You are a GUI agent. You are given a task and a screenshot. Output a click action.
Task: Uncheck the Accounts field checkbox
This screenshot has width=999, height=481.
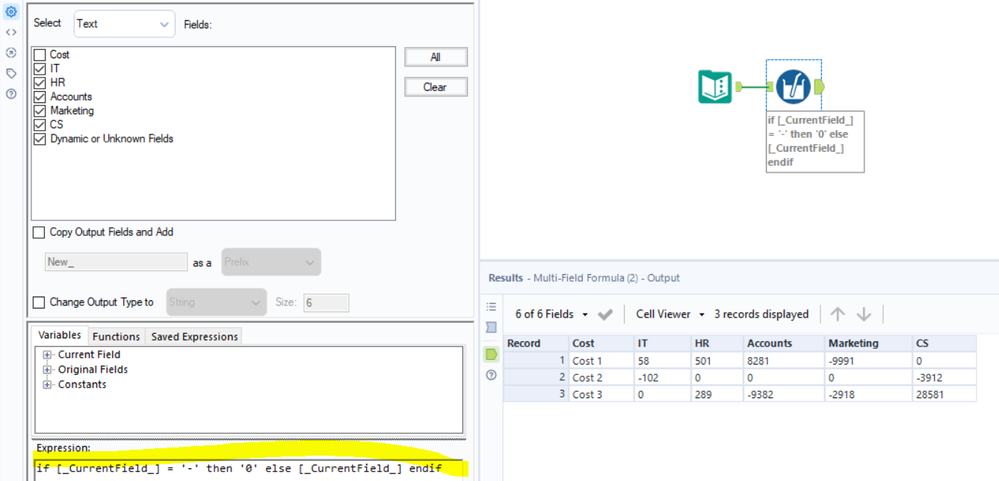[40, 97]
